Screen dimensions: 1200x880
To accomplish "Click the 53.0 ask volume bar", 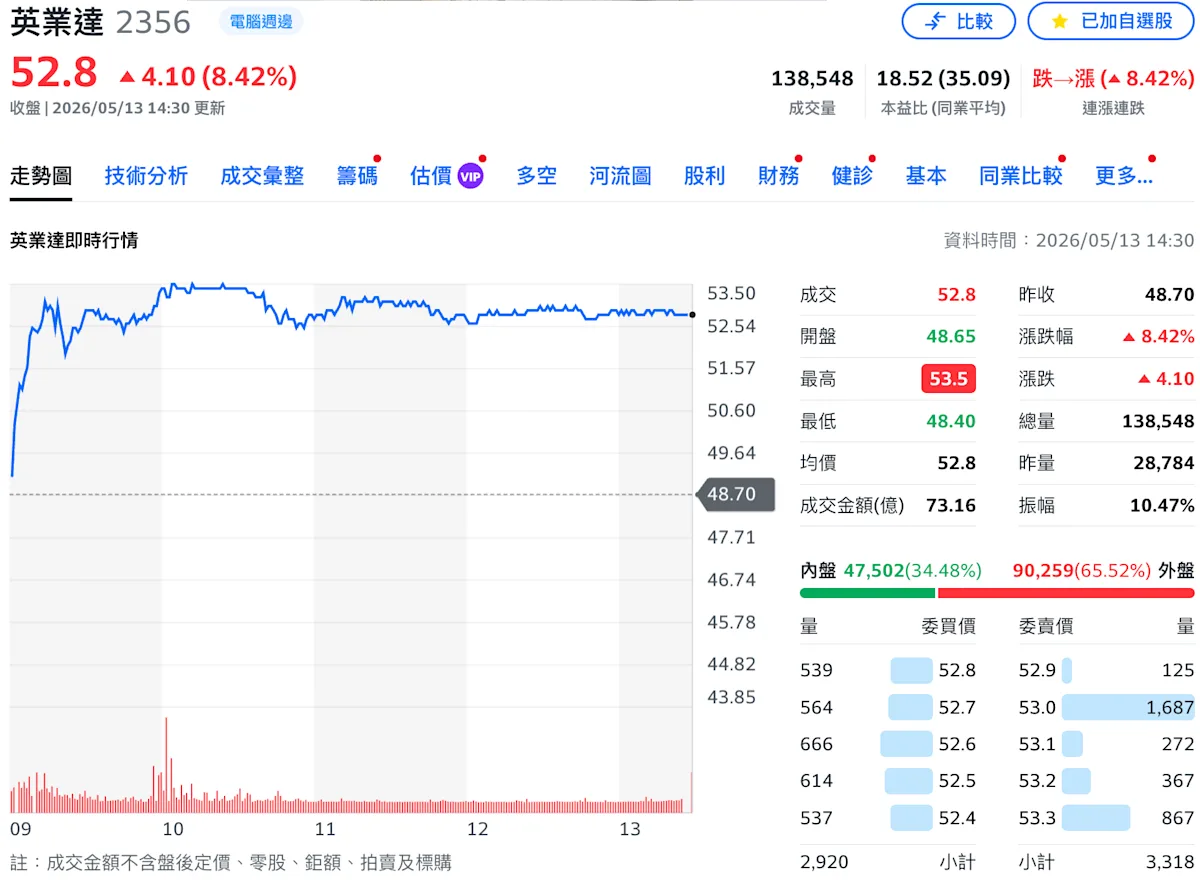I will (1128, 707).
